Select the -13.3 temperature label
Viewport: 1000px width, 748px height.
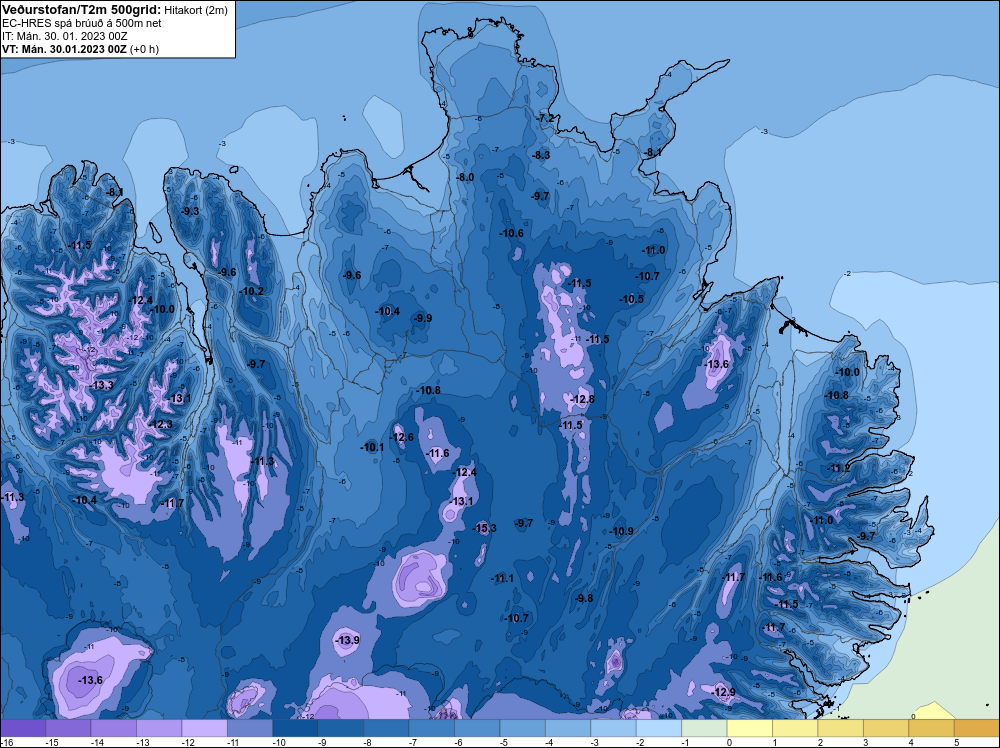(x=101, y=386)
